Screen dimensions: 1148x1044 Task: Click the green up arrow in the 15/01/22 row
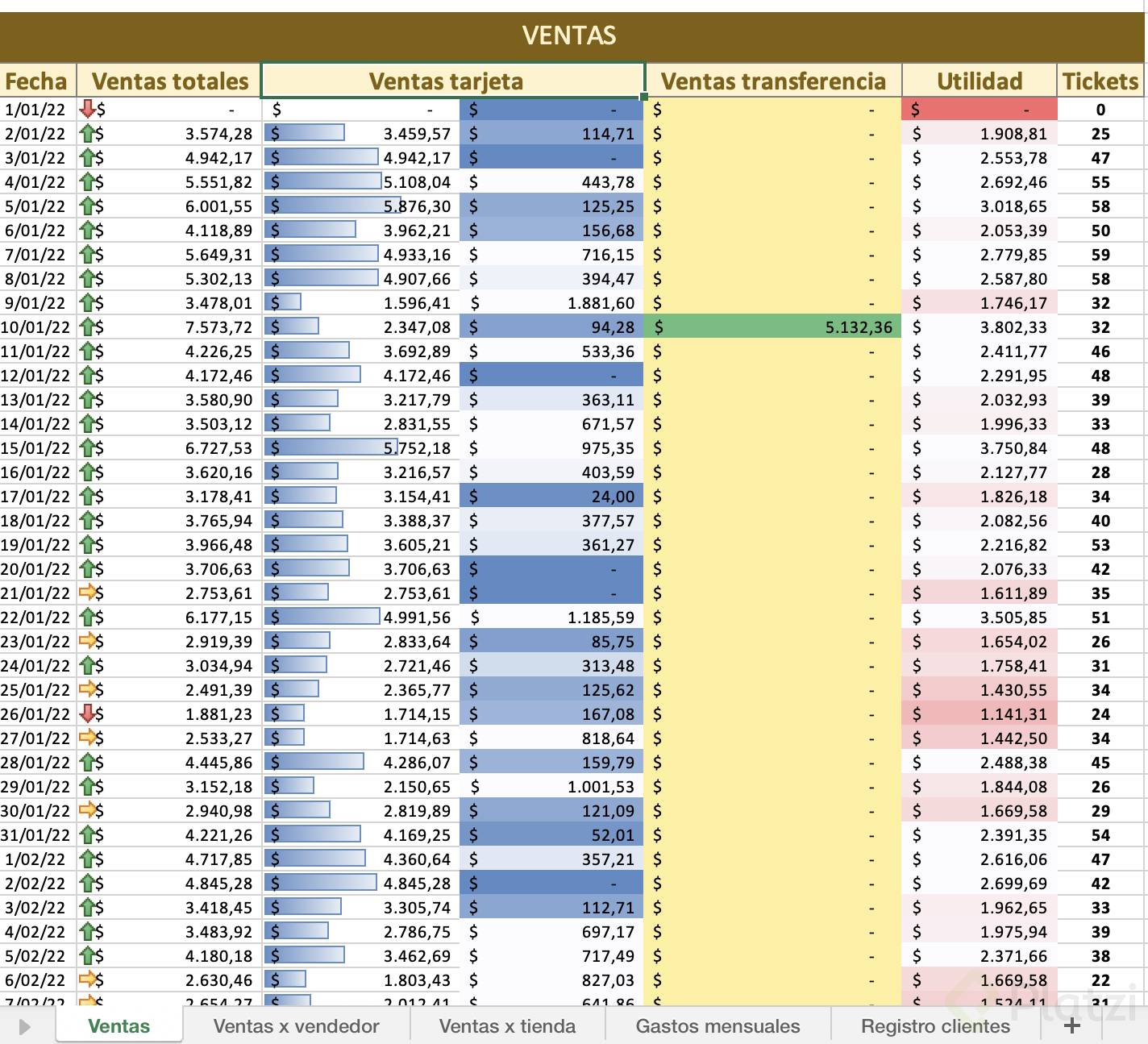pyautogui.click(x=88, y=447)
